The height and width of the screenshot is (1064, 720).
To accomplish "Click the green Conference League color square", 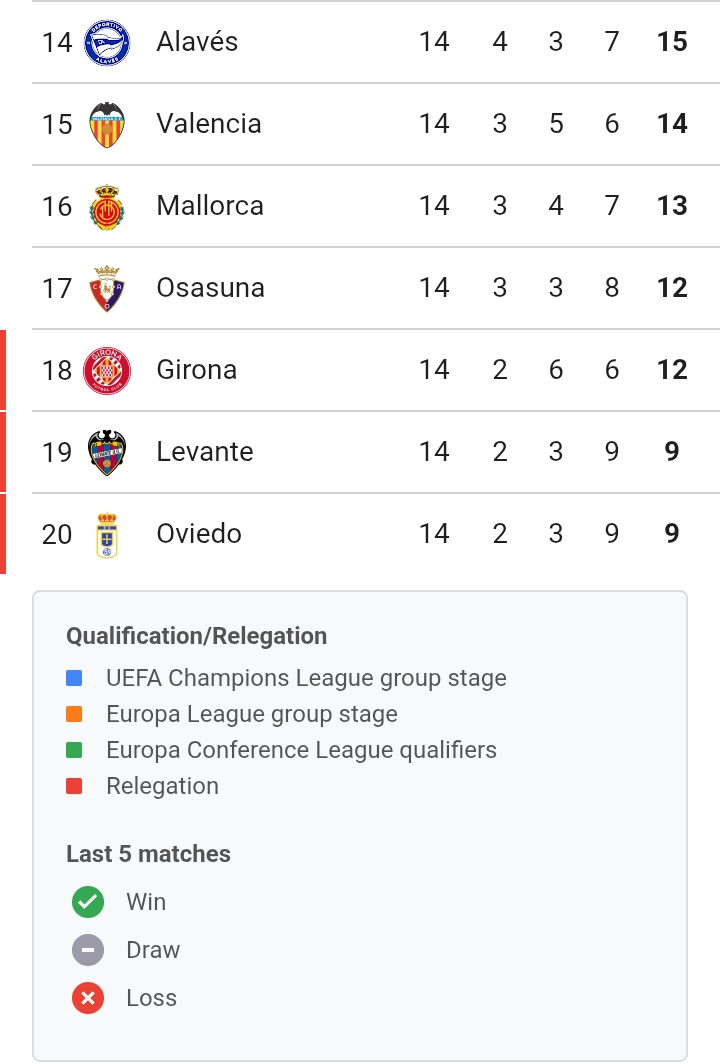I will [x=74, y=750].
